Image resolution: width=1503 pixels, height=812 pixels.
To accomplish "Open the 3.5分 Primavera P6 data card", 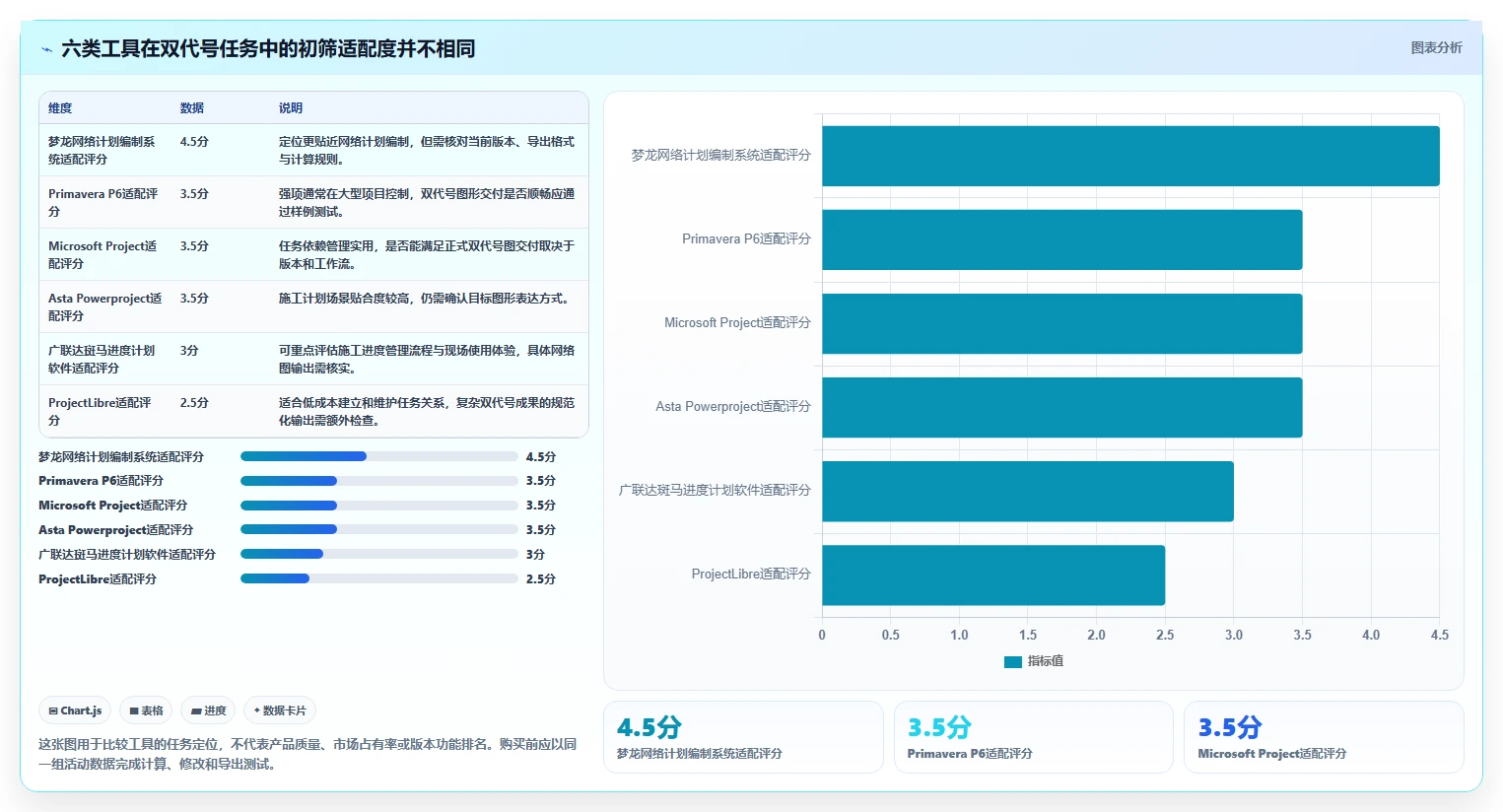I will pos(1034,737).
